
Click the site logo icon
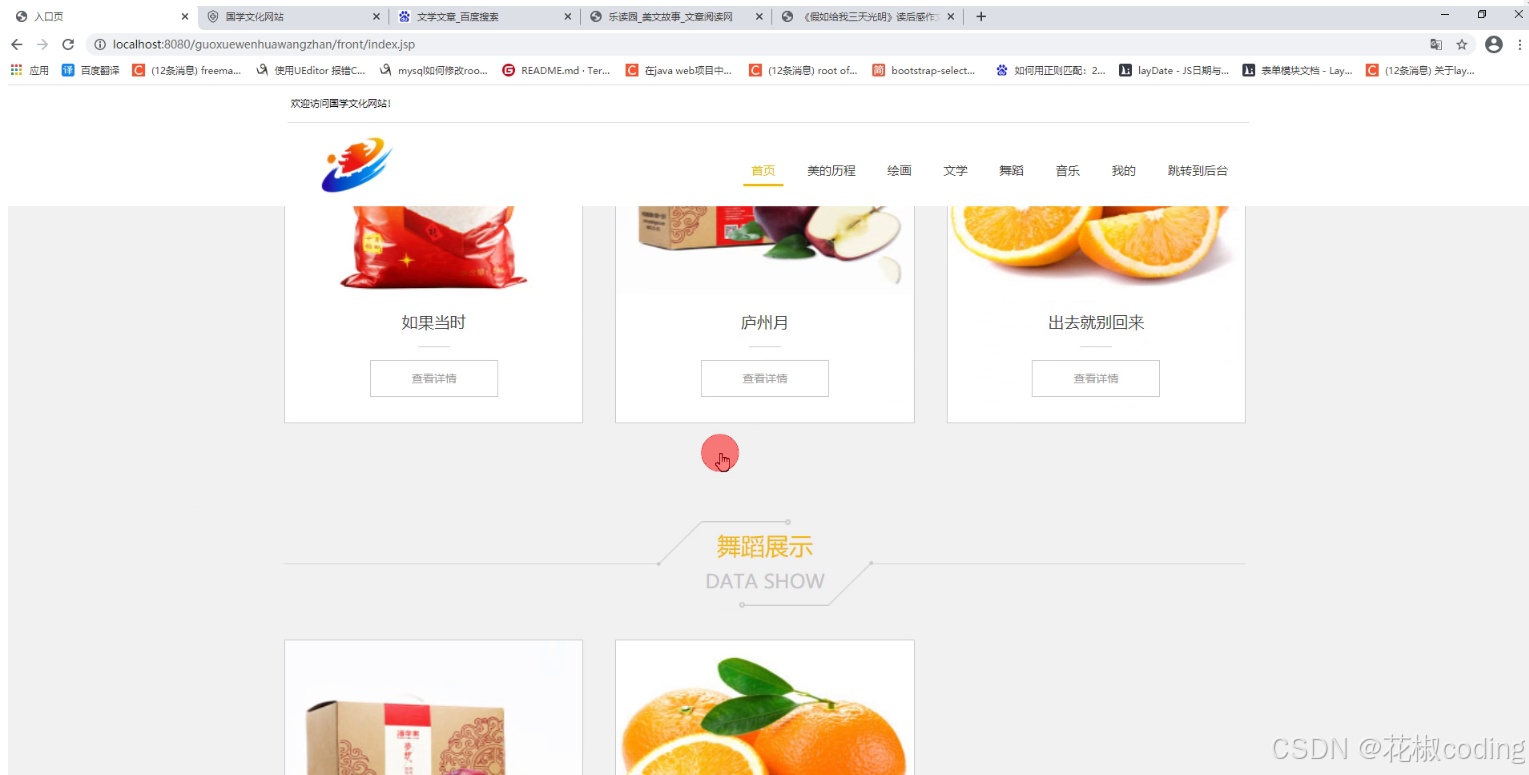[356, 165]
